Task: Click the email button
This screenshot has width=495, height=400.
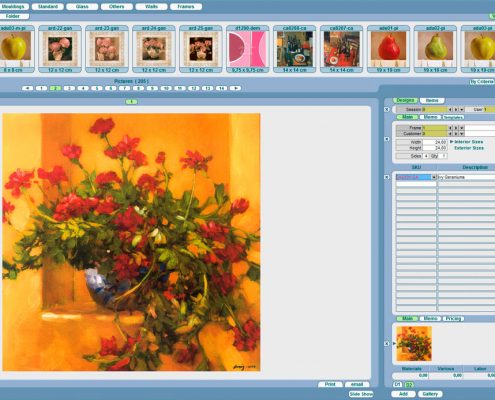Action: 357,384
